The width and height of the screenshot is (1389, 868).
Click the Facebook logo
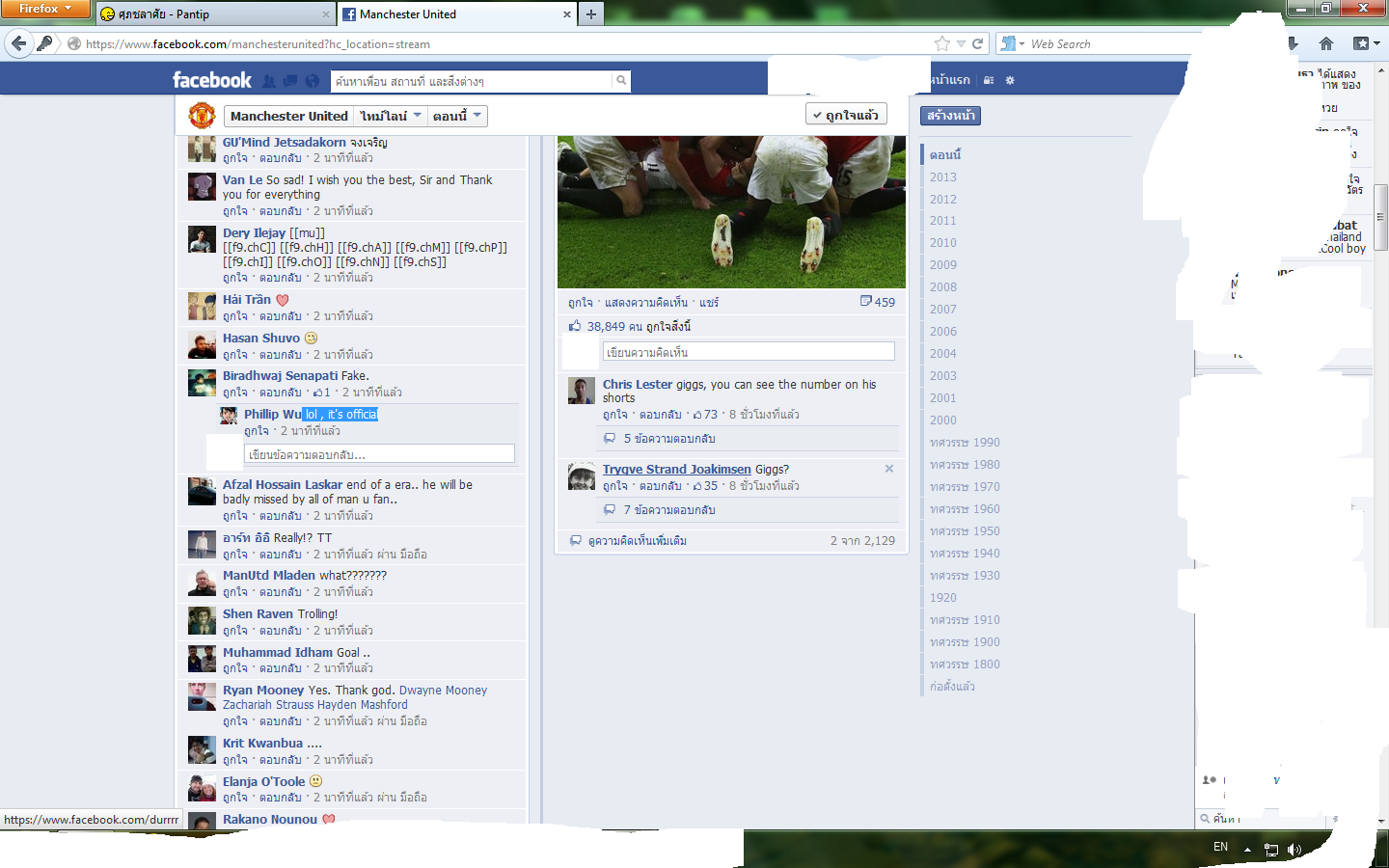(212, 80)
